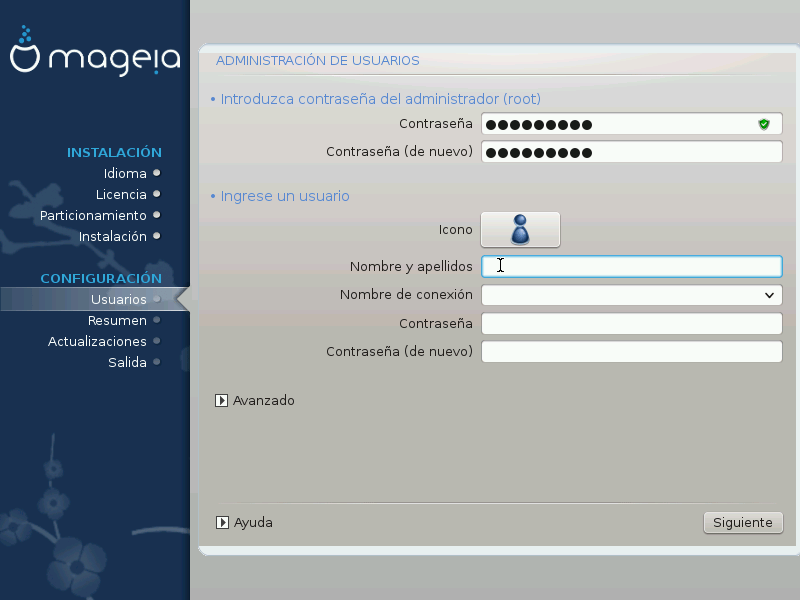Click the user avatar icon button

click(520, 230)
